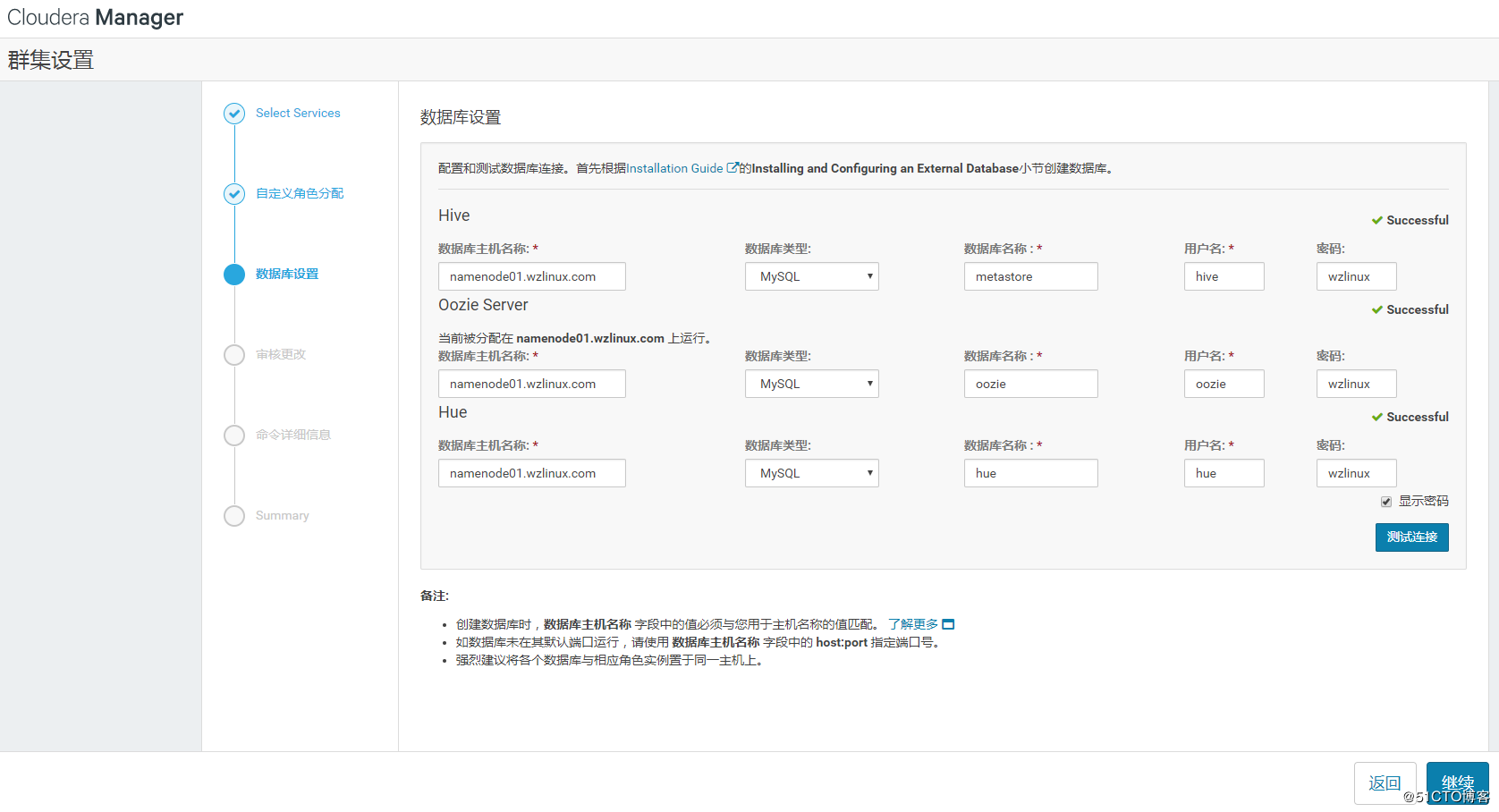Click the Oozie Server username field

(x=1224, y=384)
